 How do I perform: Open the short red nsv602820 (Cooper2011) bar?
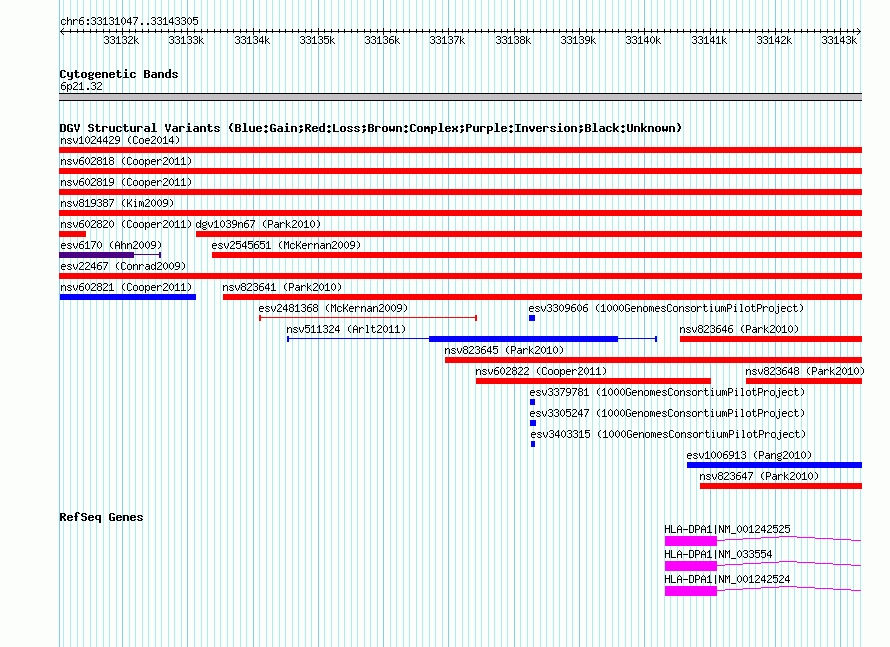tap(73, 234)
